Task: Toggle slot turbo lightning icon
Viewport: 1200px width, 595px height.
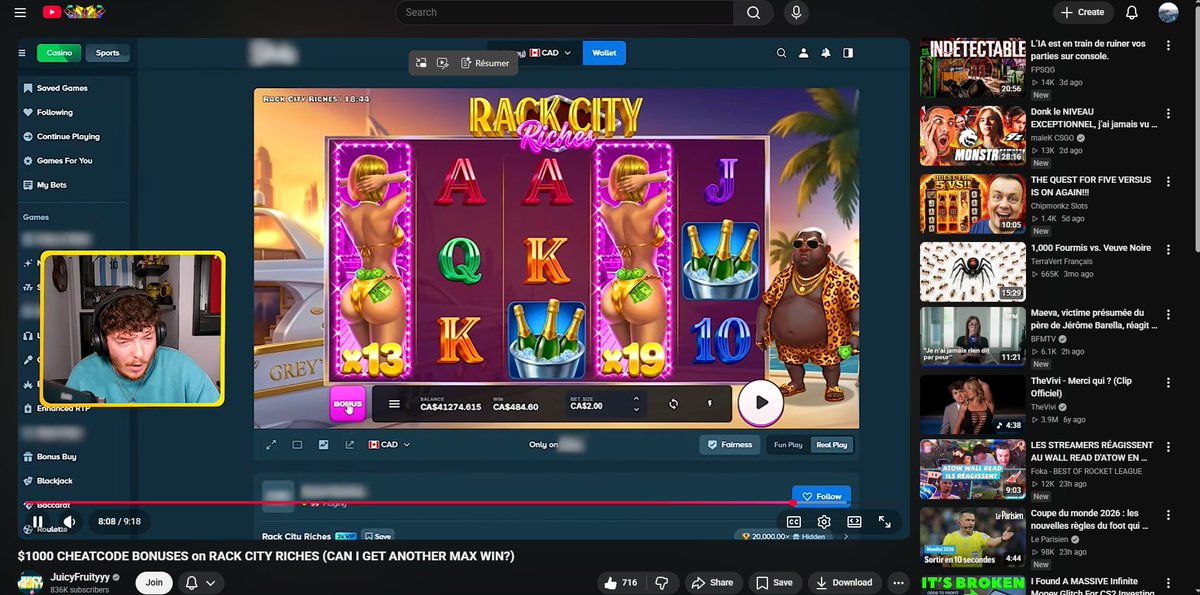Action: pos(710,404)
